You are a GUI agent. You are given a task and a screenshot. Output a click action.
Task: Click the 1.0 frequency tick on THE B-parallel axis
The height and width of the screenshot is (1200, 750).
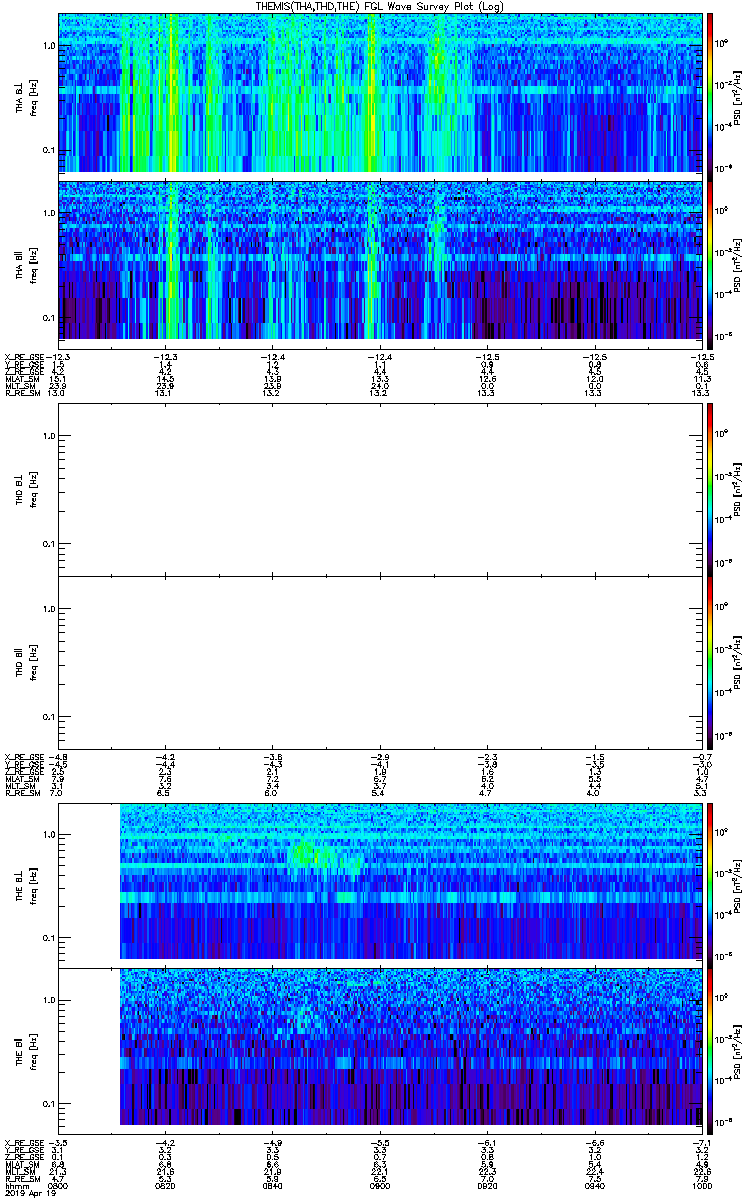(x=50, y=1000)
